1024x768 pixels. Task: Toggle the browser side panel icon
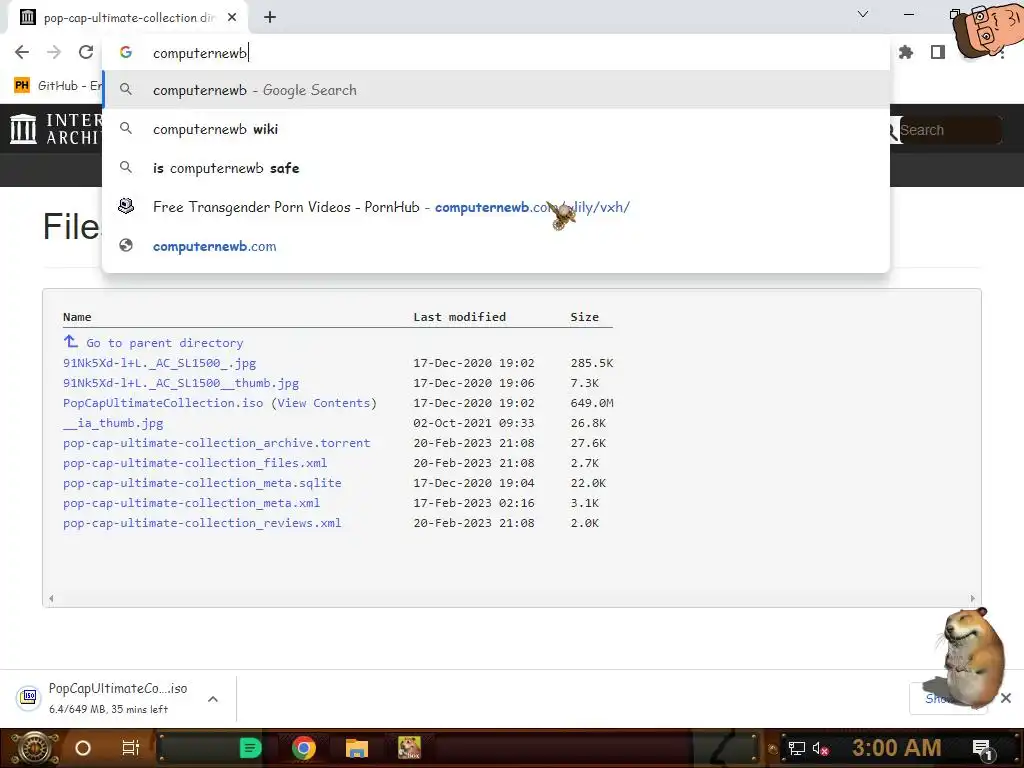[938, 52]
